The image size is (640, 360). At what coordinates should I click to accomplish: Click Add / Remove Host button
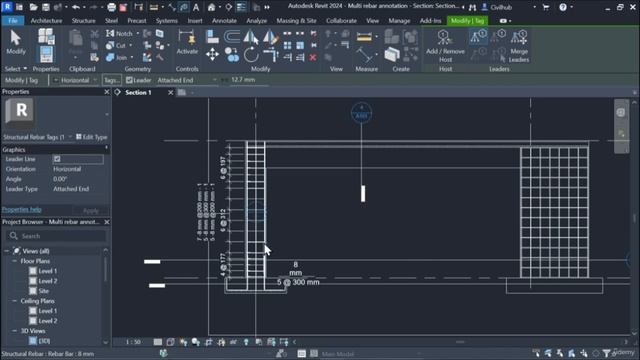tap(445, 46)
